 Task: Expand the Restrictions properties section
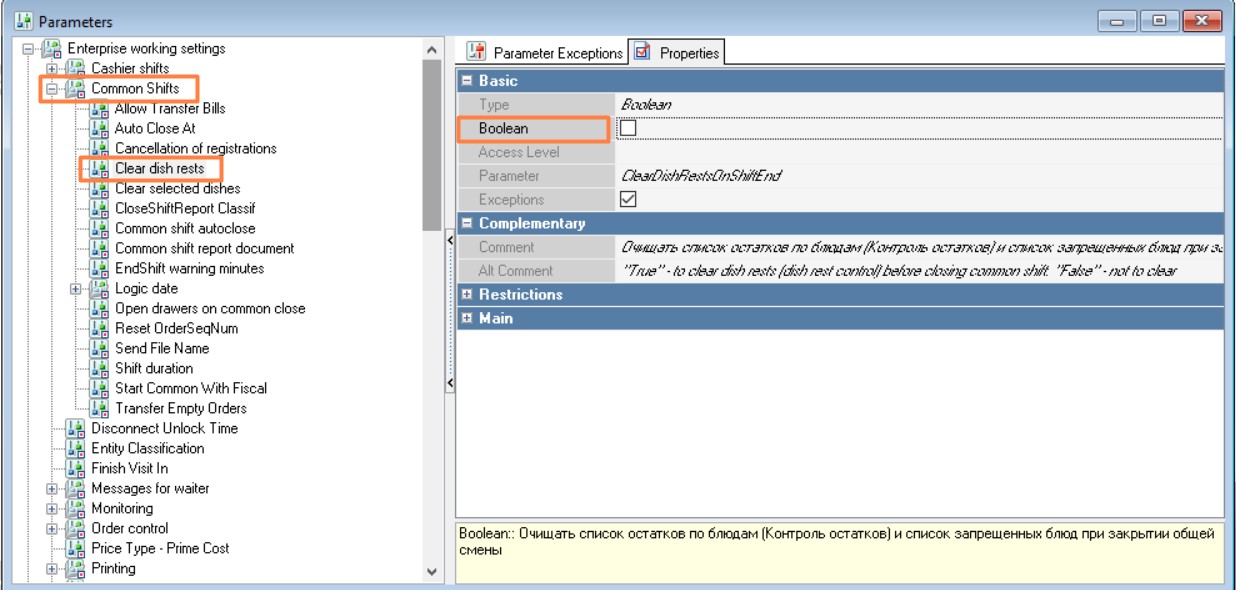point(467,294)
